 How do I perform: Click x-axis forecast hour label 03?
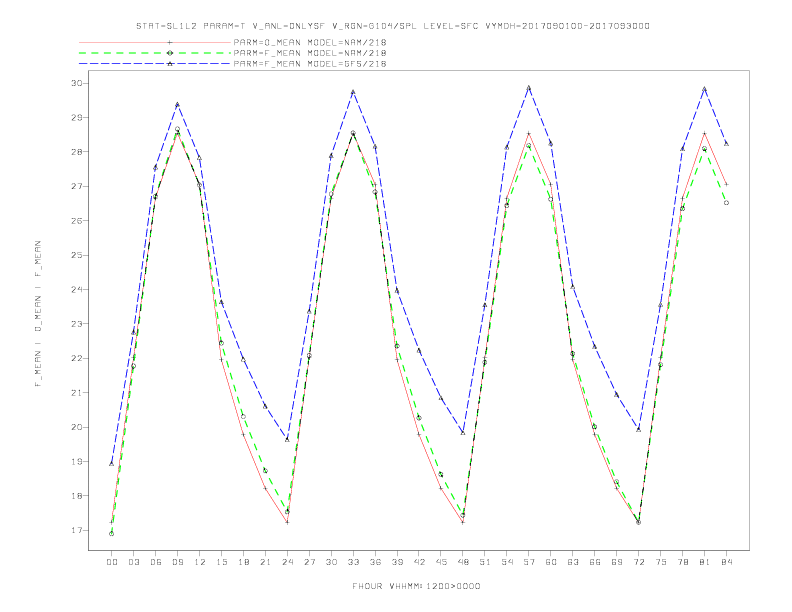(x=133, y=562)
